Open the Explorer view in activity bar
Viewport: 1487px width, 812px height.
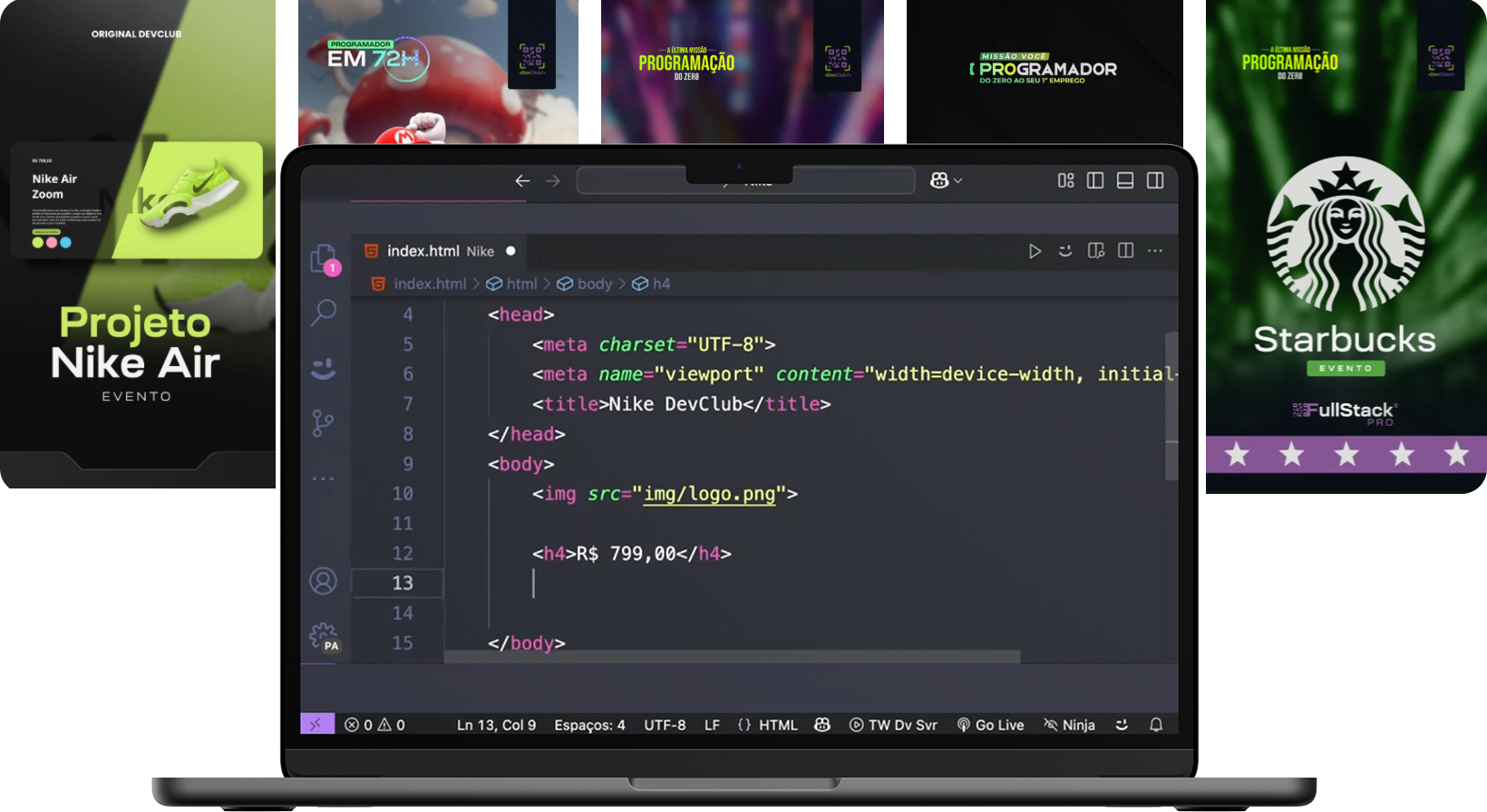pos(323,259)
